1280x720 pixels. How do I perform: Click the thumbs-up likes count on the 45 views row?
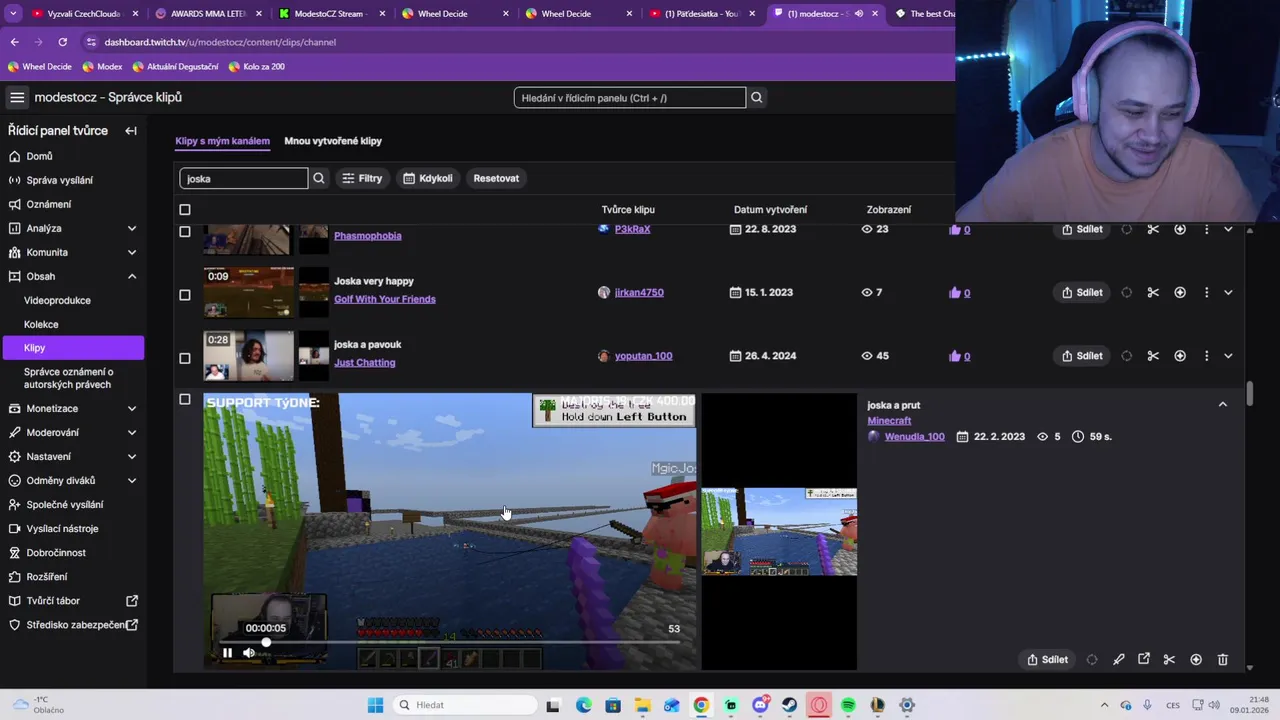point(960,356)
